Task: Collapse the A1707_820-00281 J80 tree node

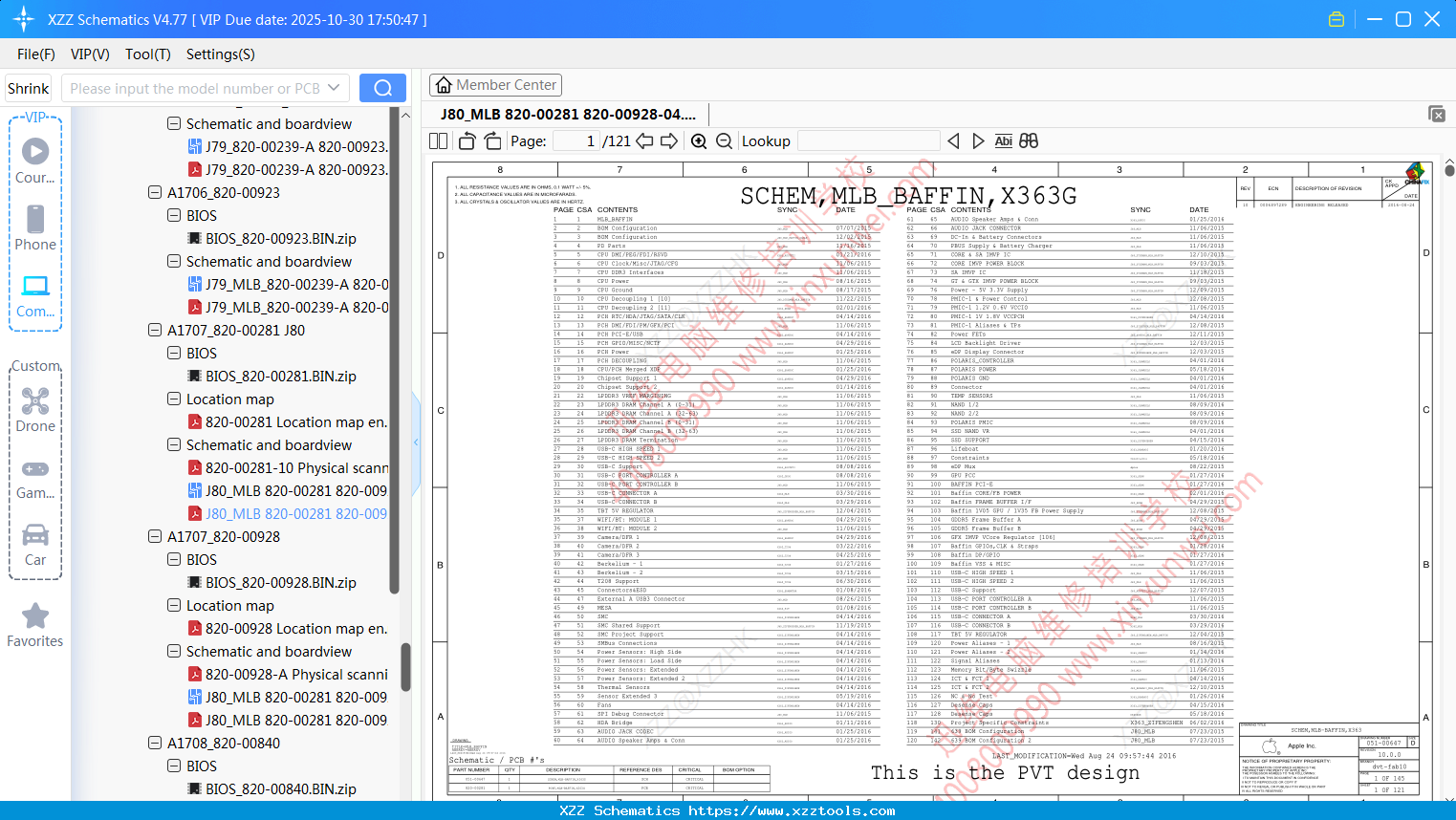Action: pos(155,330)
